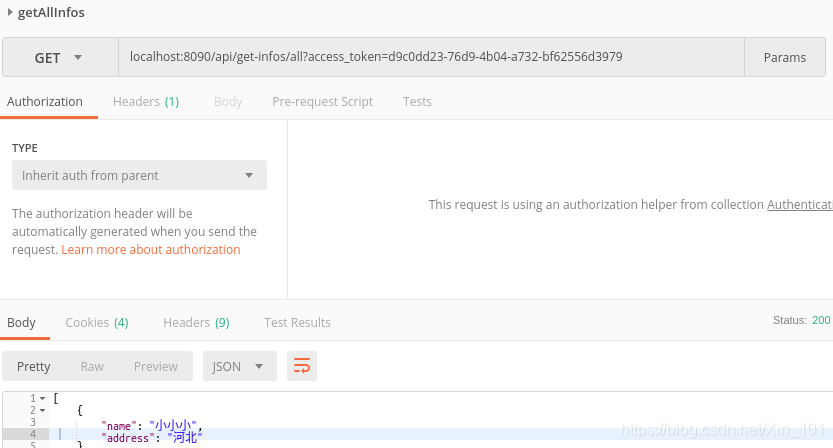Viewport: 833px width, 448px height.
Task: Click the TYPE label
Action: pyautogui.click(x=24, y=148)
